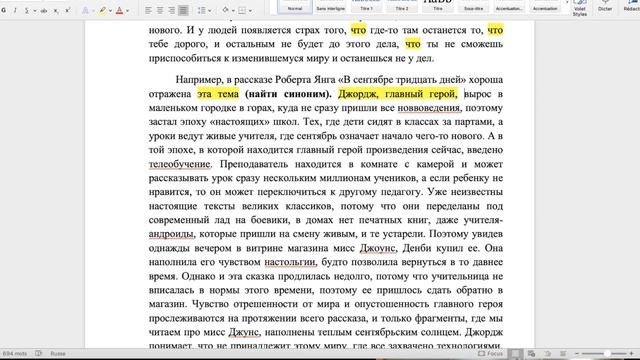Apply red font color
Image resolution: width=640 pixels, height=360 pixels.
(x=120, y=11)
